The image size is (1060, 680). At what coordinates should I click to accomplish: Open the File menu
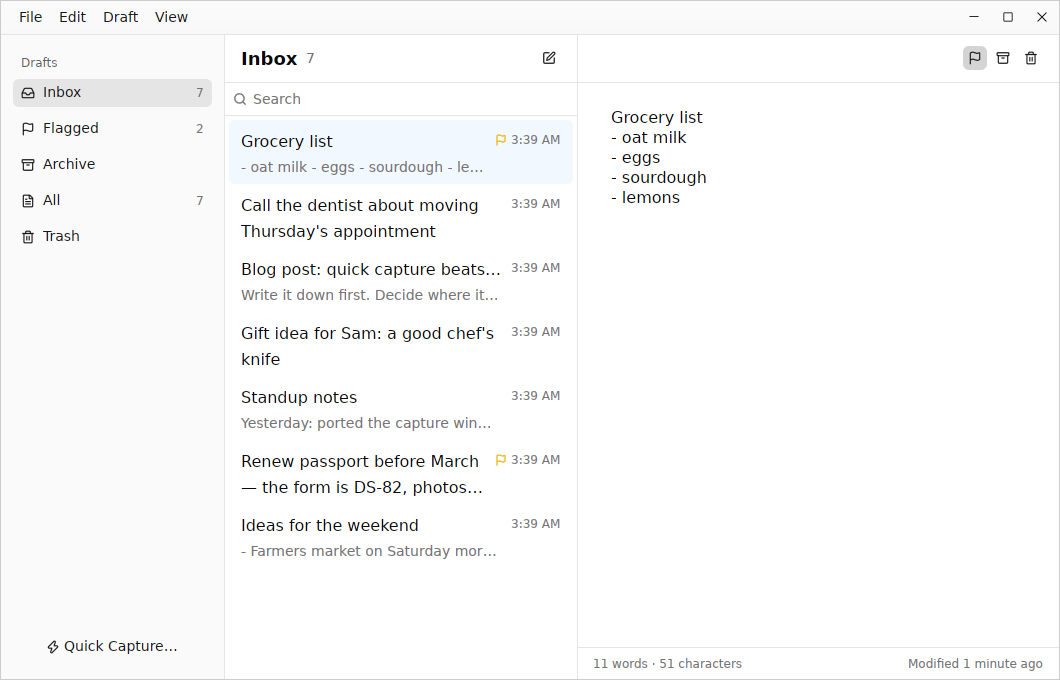click(30, 17)
